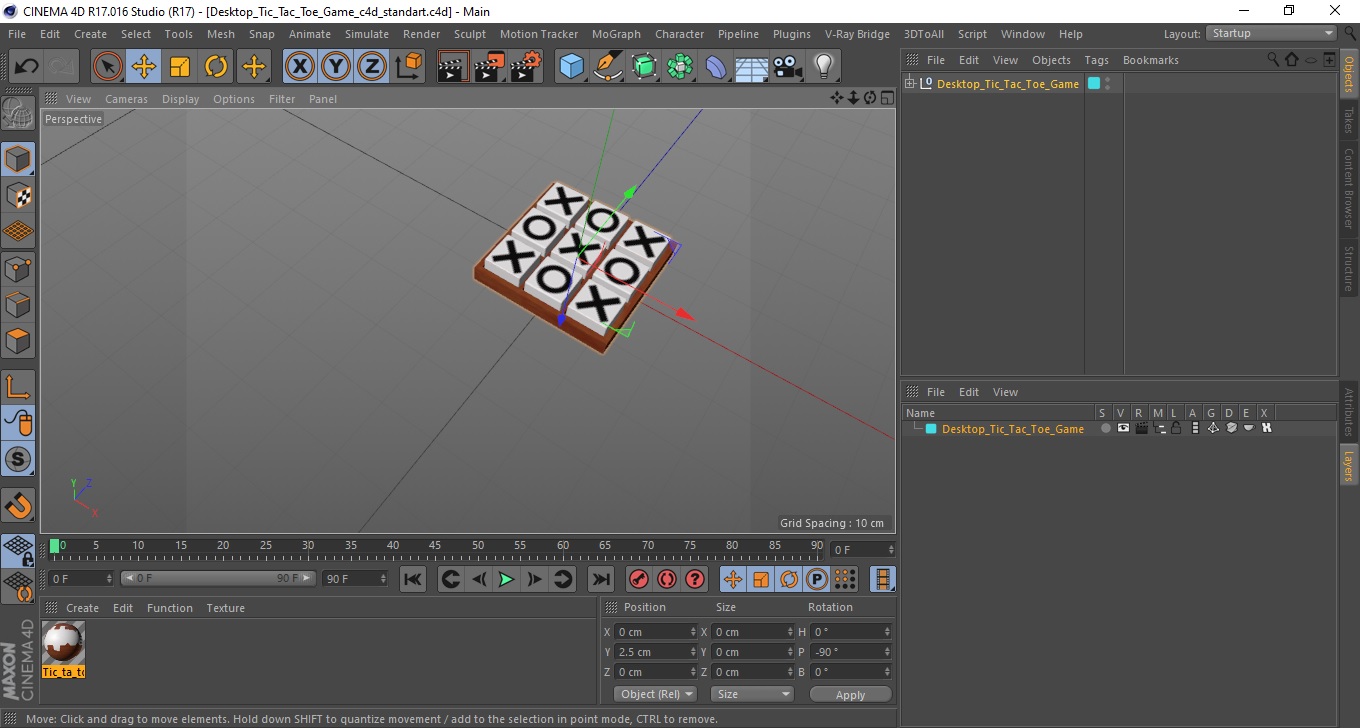Toggle the layer Solo dot for Desktop_Tic_Tac_Toe_Game
The width and height of the screenshot is (1360, 728).
(x=1105, y=428)
